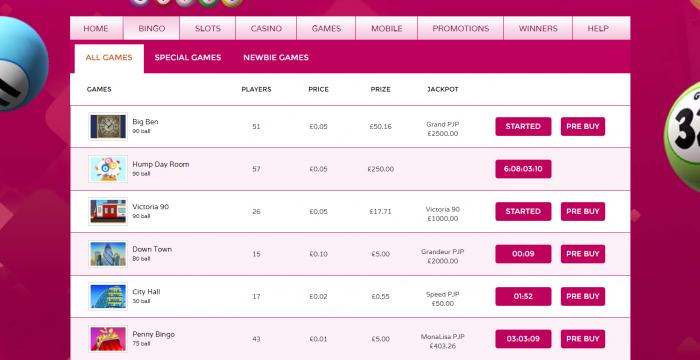Click the £0.01 price value

click(318, 339)
